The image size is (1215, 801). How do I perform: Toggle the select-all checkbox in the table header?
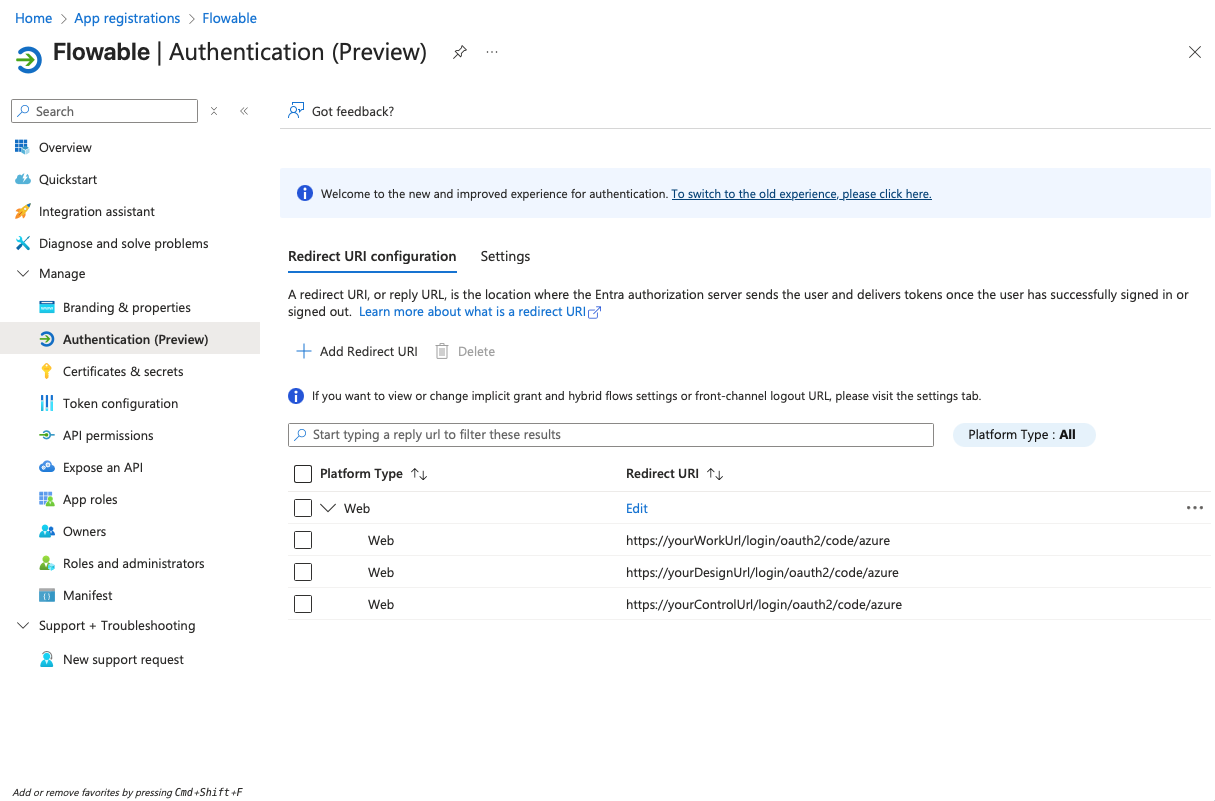303,474
